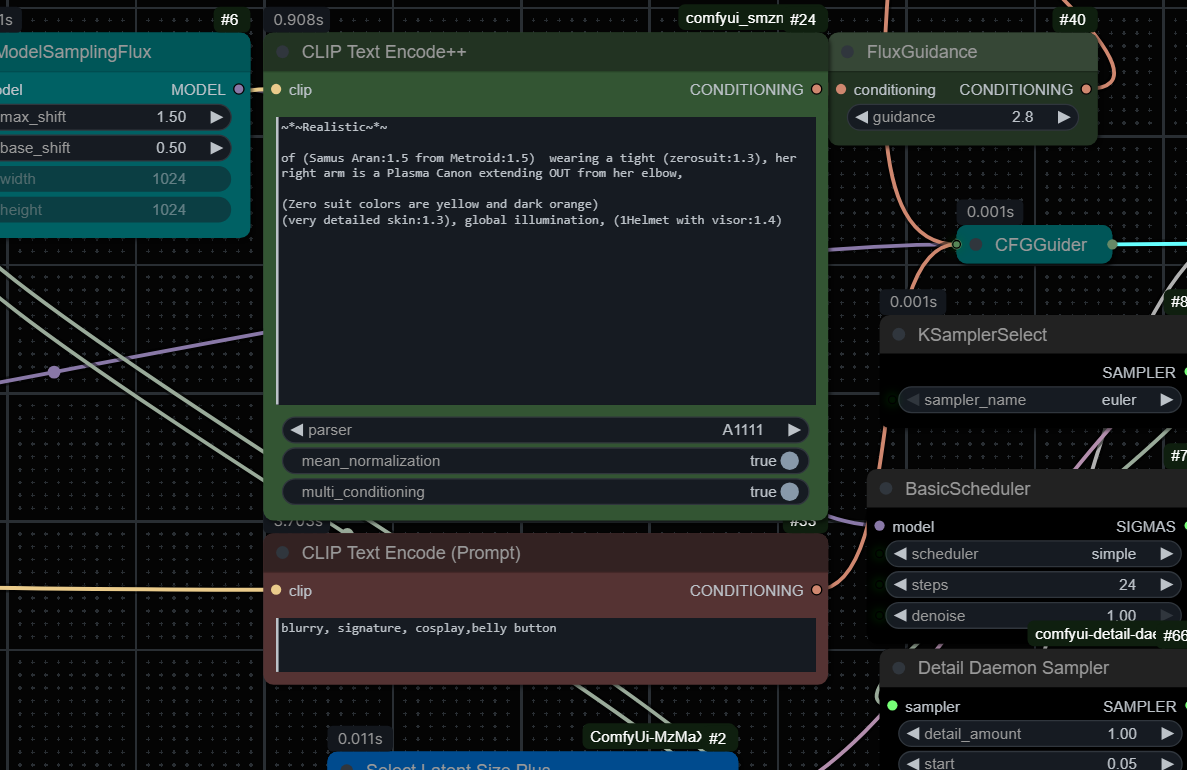This screenshot has height=770, width=1187.
Task: Collapse the CLIP Text Encode++ node using its title dot
Action: point(283,52)
